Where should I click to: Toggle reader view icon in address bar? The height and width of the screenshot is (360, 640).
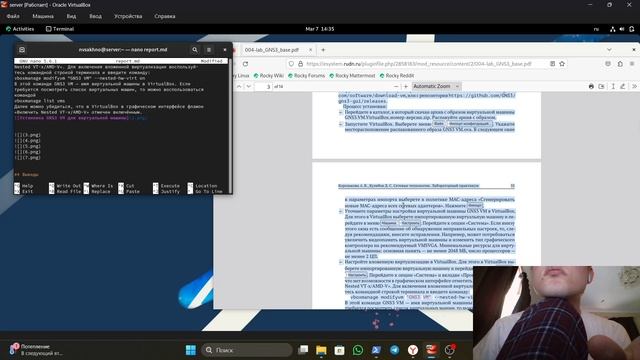tap(552, 64)
